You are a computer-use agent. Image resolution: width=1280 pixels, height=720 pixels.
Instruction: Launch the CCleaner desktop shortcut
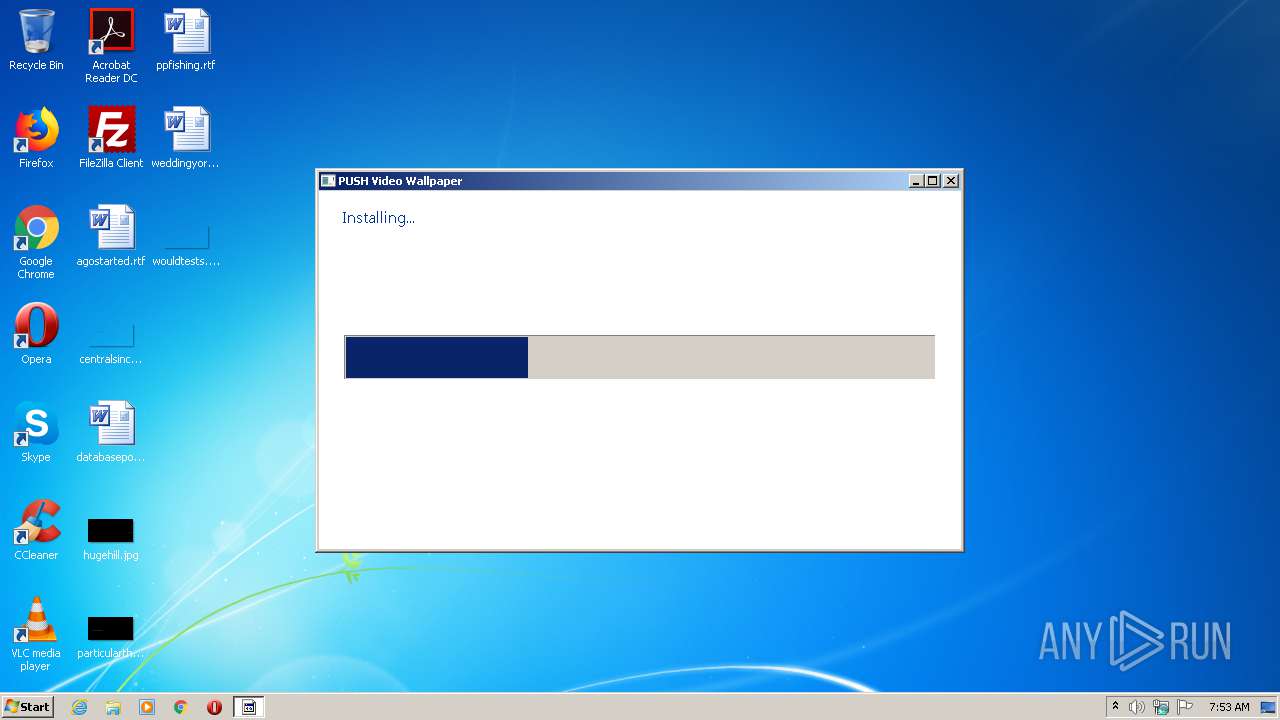point(36,530)
